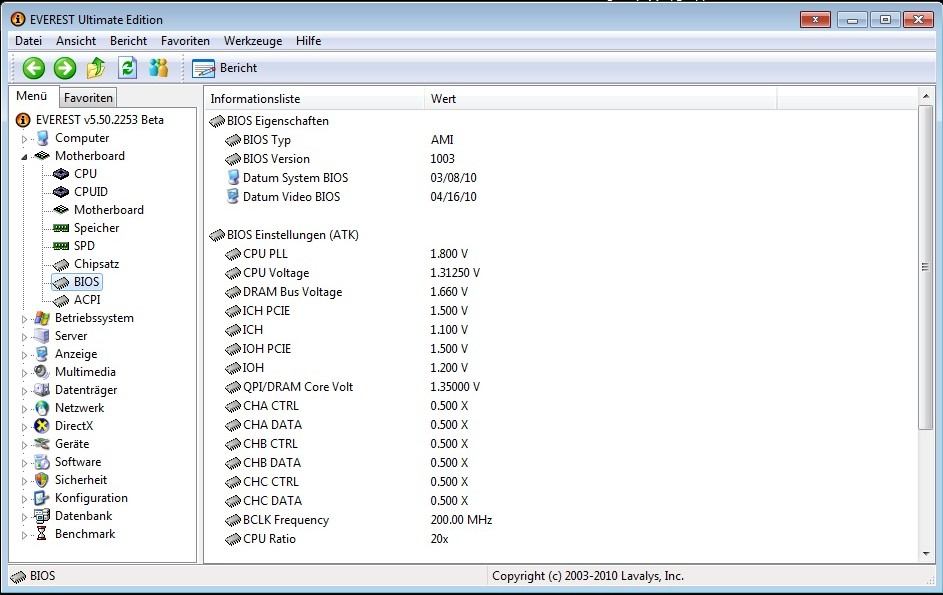Image resolution: width=943 pixels, height=595 pixels.
Task: Select the CPU chip icon in the tree
Action: click(61, 174)
